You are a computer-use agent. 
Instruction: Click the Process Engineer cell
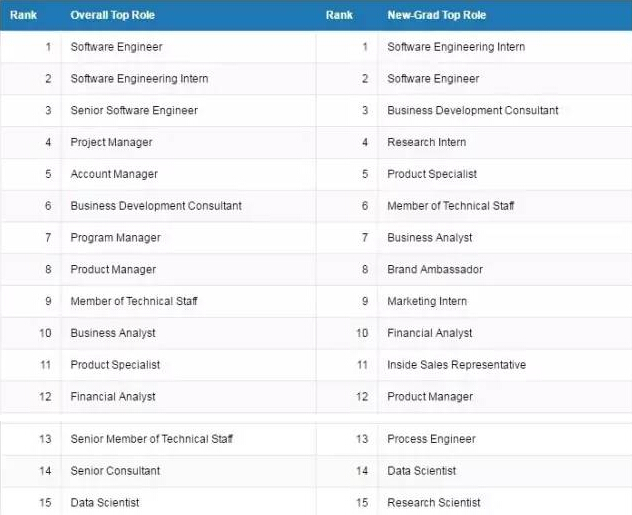tap(431, 439)
